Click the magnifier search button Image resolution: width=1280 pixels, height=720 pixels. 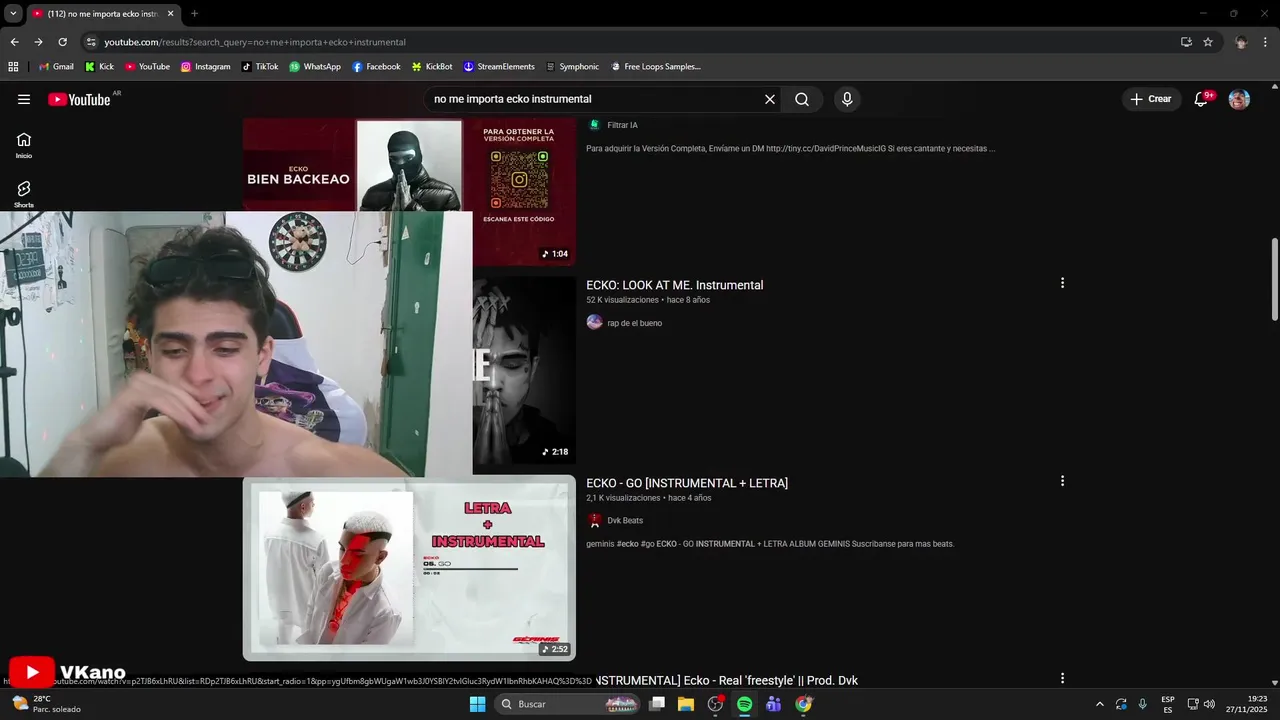(x=802, y=99)
